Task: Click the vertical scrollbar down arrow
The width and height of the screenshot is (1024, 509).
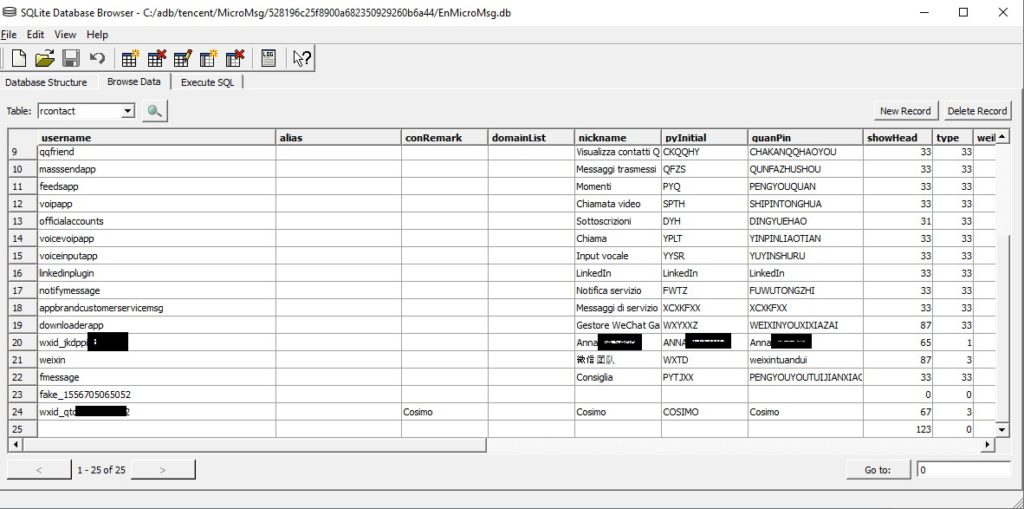Action: [1002, 429]
